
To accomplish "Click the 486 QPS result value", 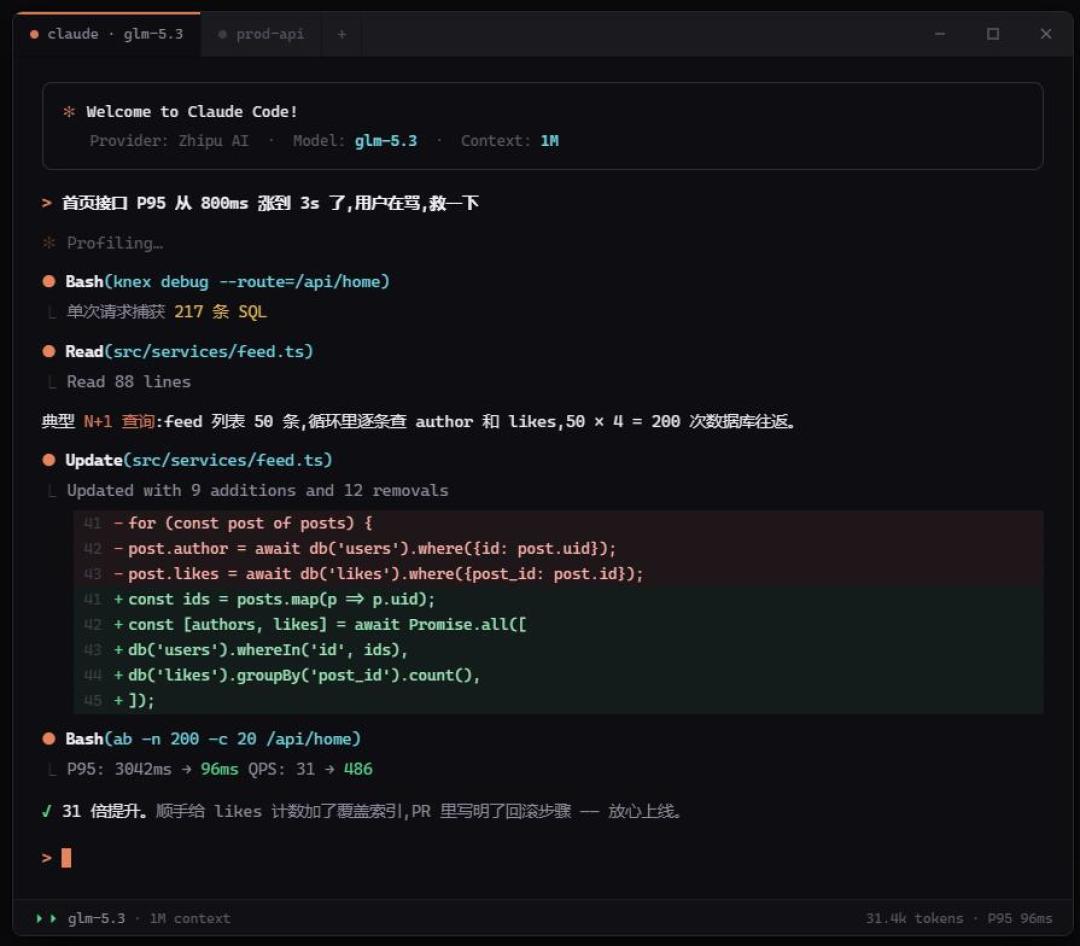I will [x=358, y=770].
